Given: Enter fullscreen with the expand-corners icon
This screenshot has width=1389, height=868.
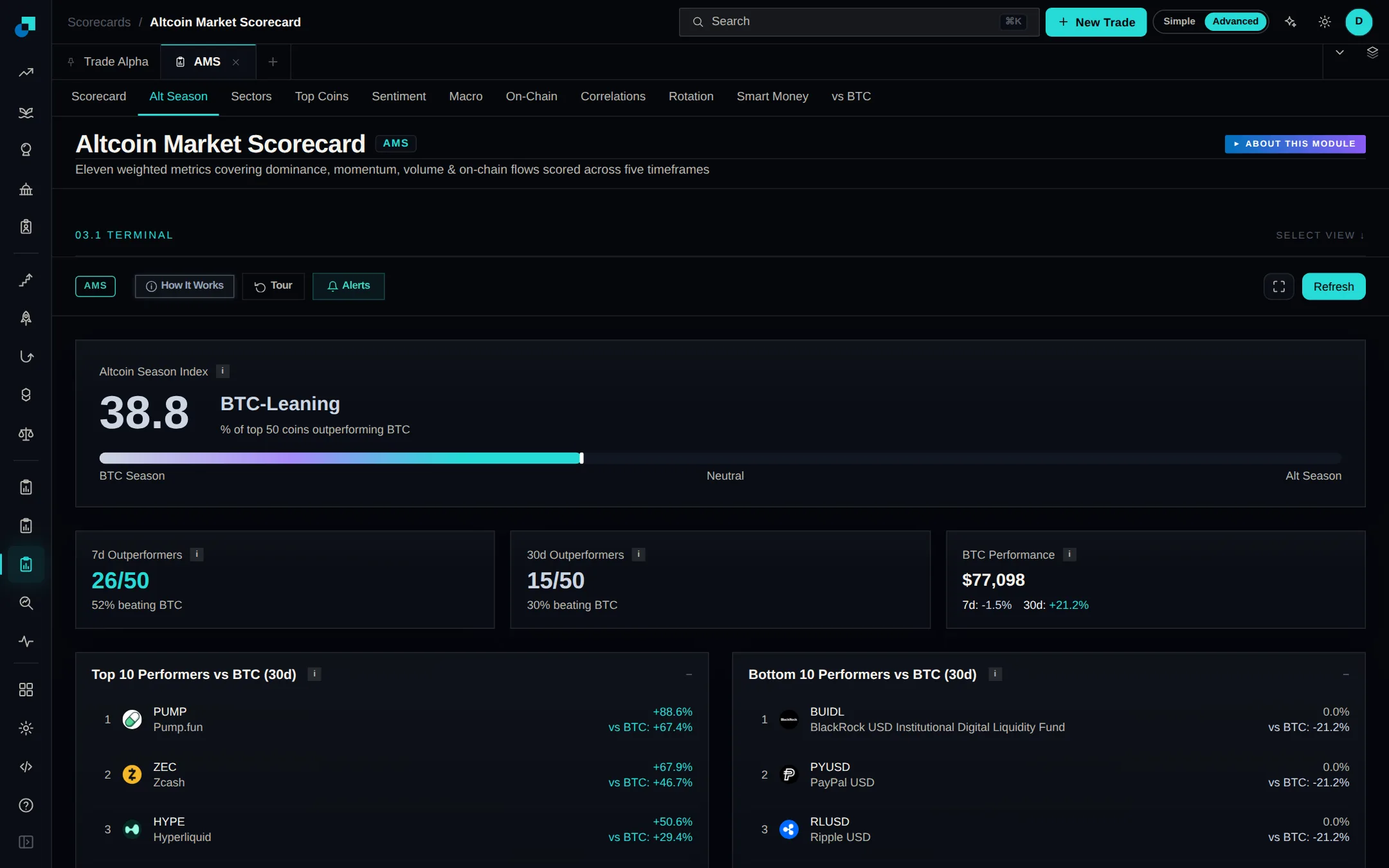Looking at the screenshot, I should click(x=1279, y=287).
